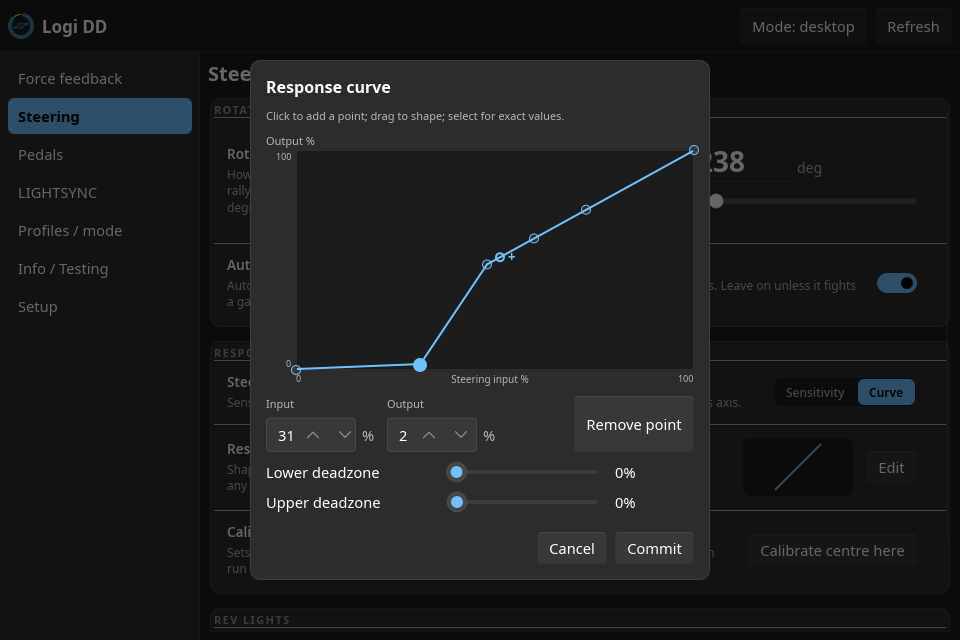Click the Mode: desktop button
Viewport: 960px width, 640px height.
[x=803, y=26]
